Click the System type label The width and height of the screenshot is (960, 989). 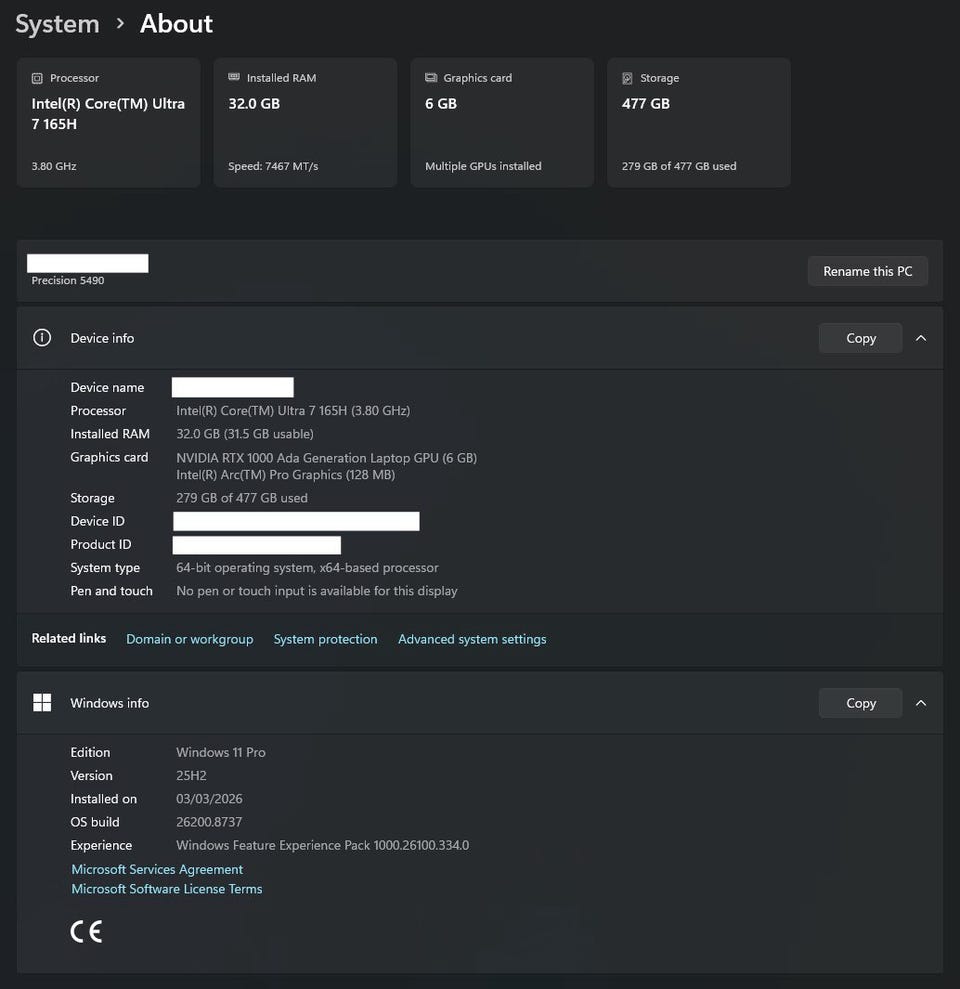(105, 568)
